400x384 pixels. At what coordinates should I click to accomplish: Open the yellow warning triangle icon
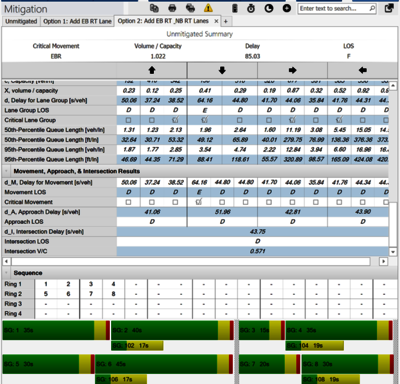pos(208,8)
